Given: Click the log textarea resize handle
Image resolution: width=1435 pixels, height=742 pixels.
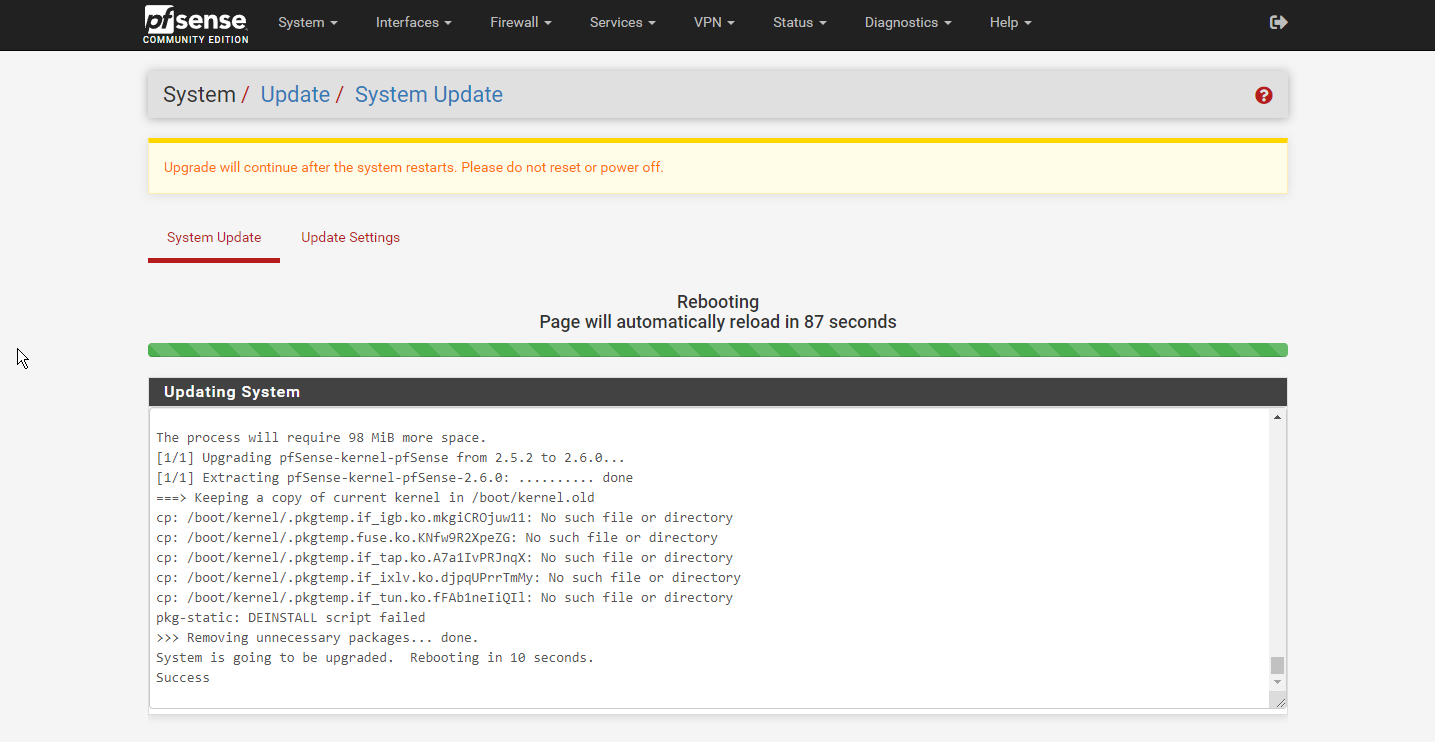Looking at the screenshot, I should tap(1278, 701).
